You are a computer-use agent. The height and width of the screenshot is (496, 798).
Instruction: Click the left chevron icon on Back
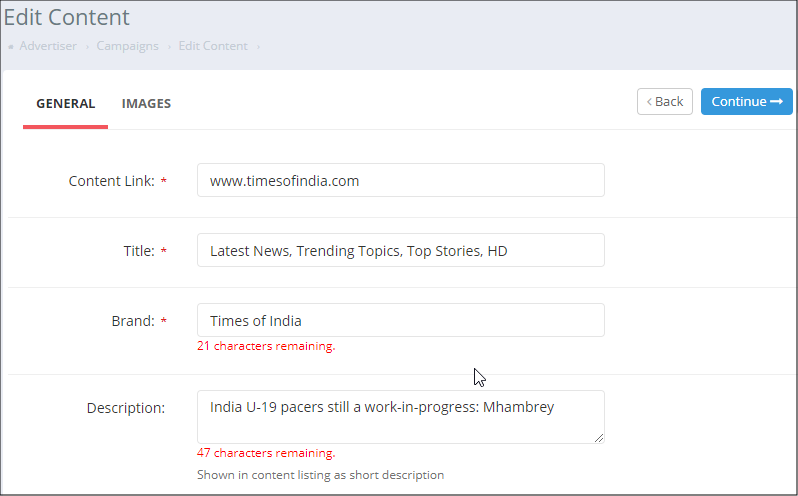(x=649, y=102)
